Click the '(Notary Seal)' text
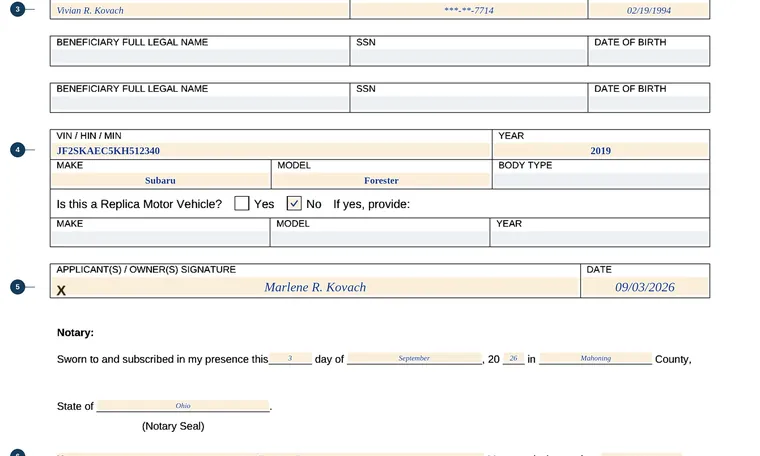 [x=173, y=426]
